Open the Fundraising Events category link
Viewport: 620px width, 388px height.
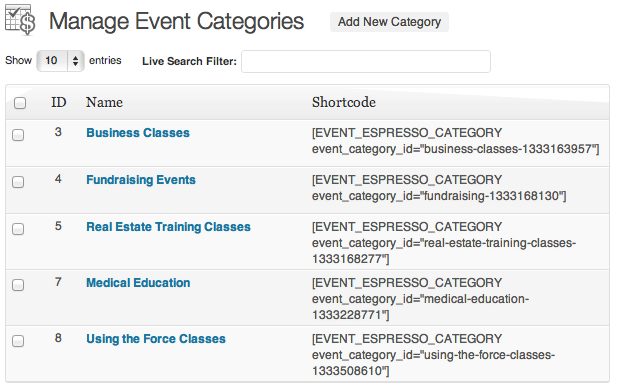tap(141, 180)
